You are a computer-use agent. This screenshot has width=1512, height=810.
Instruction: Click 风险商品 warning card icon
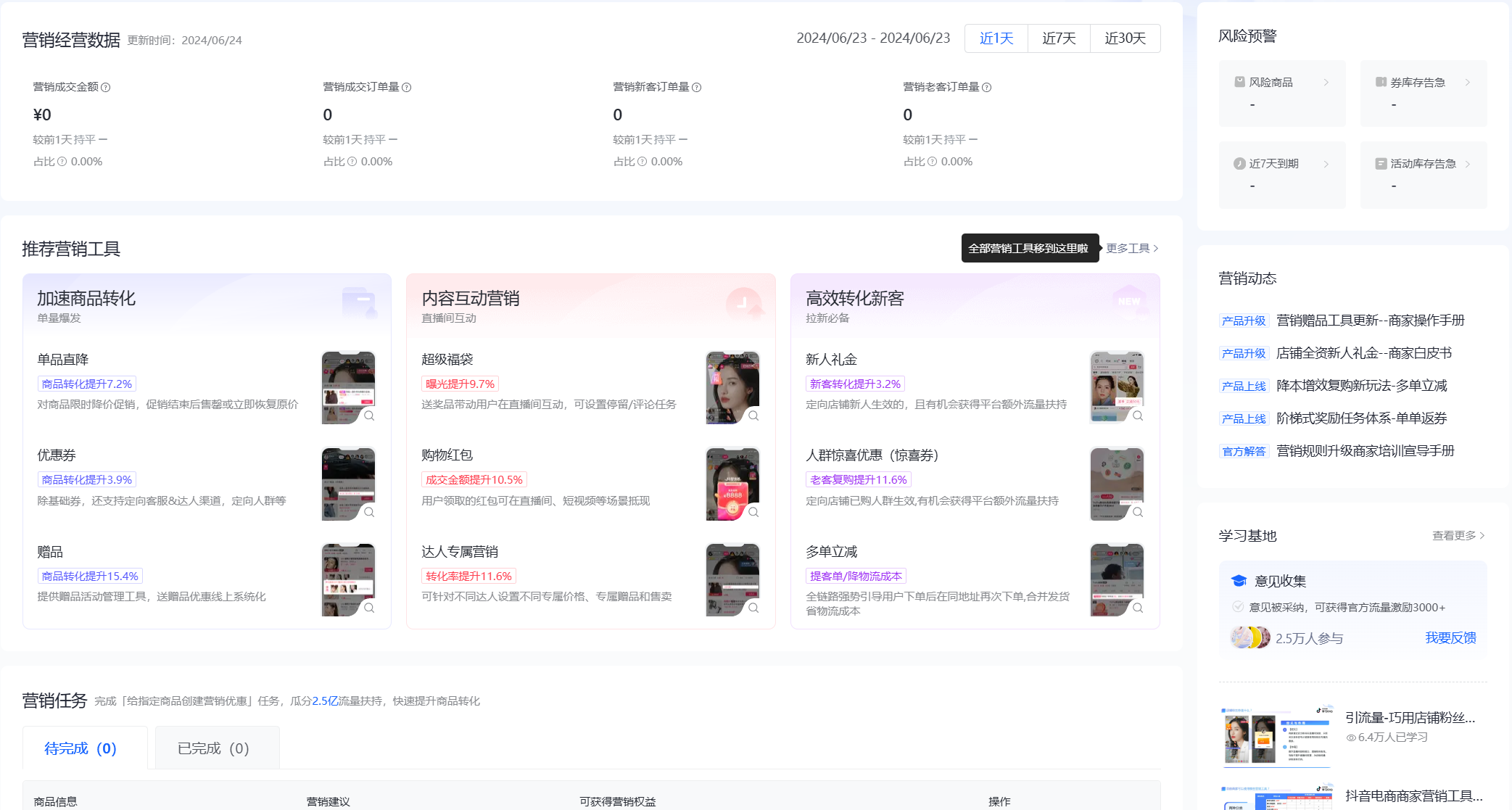click(1239, 83)
